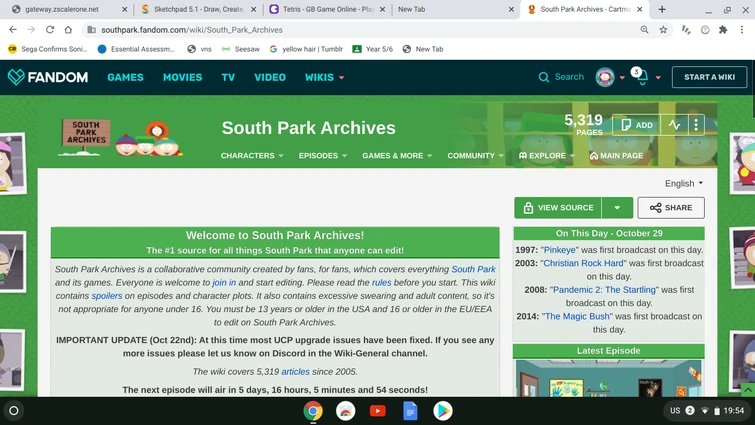Click the scroll-to-top arrow button
Image resolution: width=755 pixels, height=425 pixels.
(x=748, y=390)
